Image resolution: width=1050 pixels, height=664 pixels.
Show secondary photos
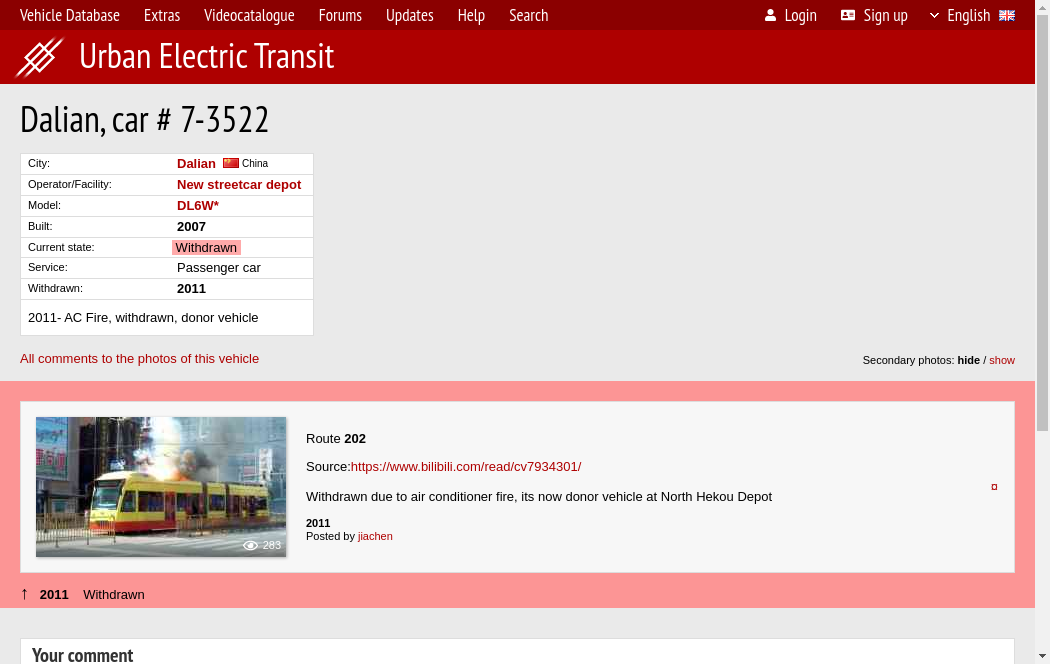(1002, 360)
